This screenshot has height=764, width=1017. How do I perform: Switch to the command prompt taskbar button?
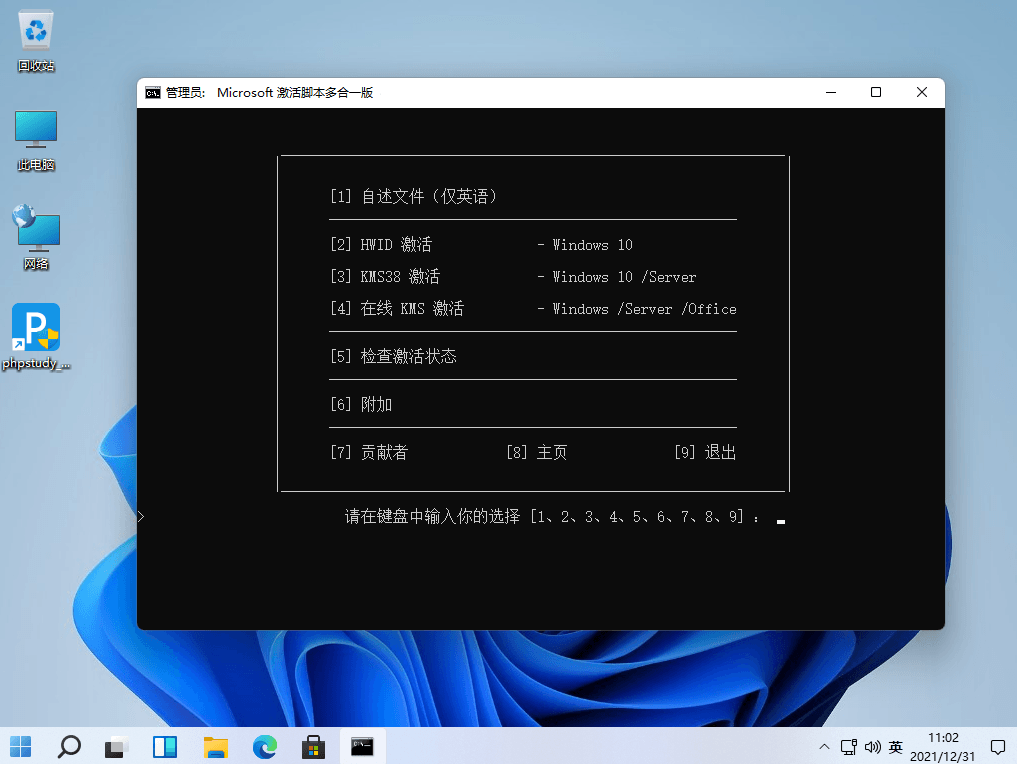tap(362, 746)
